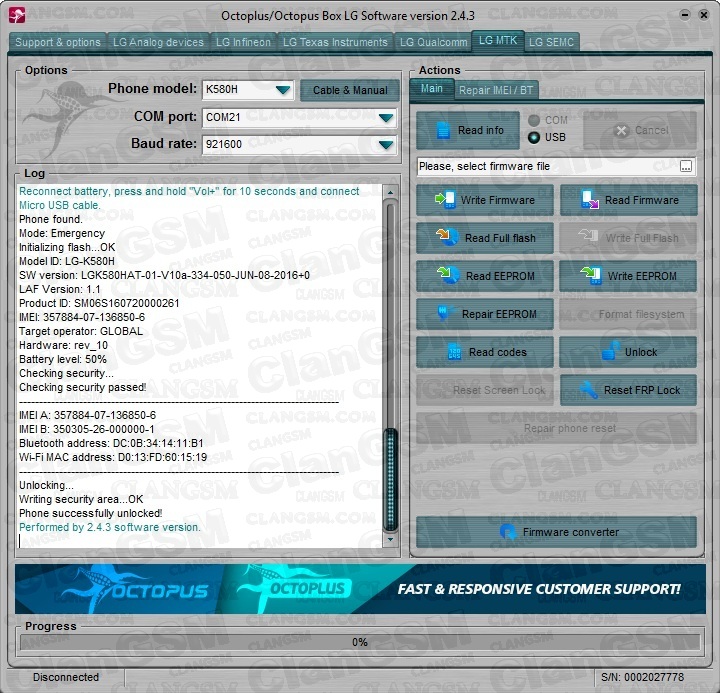720x693 pixels.
Task: Switch to LG Infineon tab
Action: (x=243, y=42)
